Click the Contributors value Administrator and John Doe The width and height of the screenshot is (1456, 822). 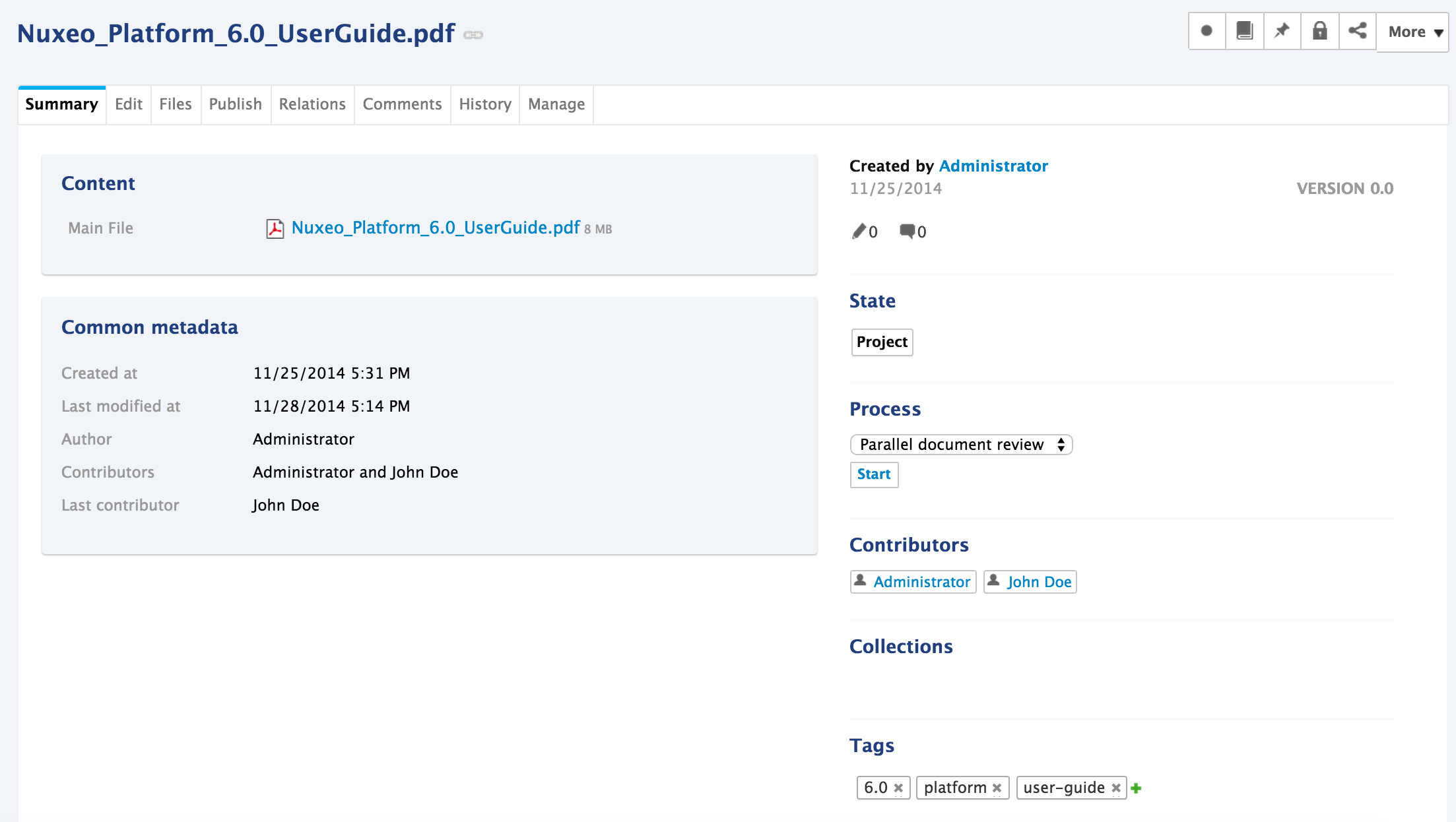click(355, 472)
